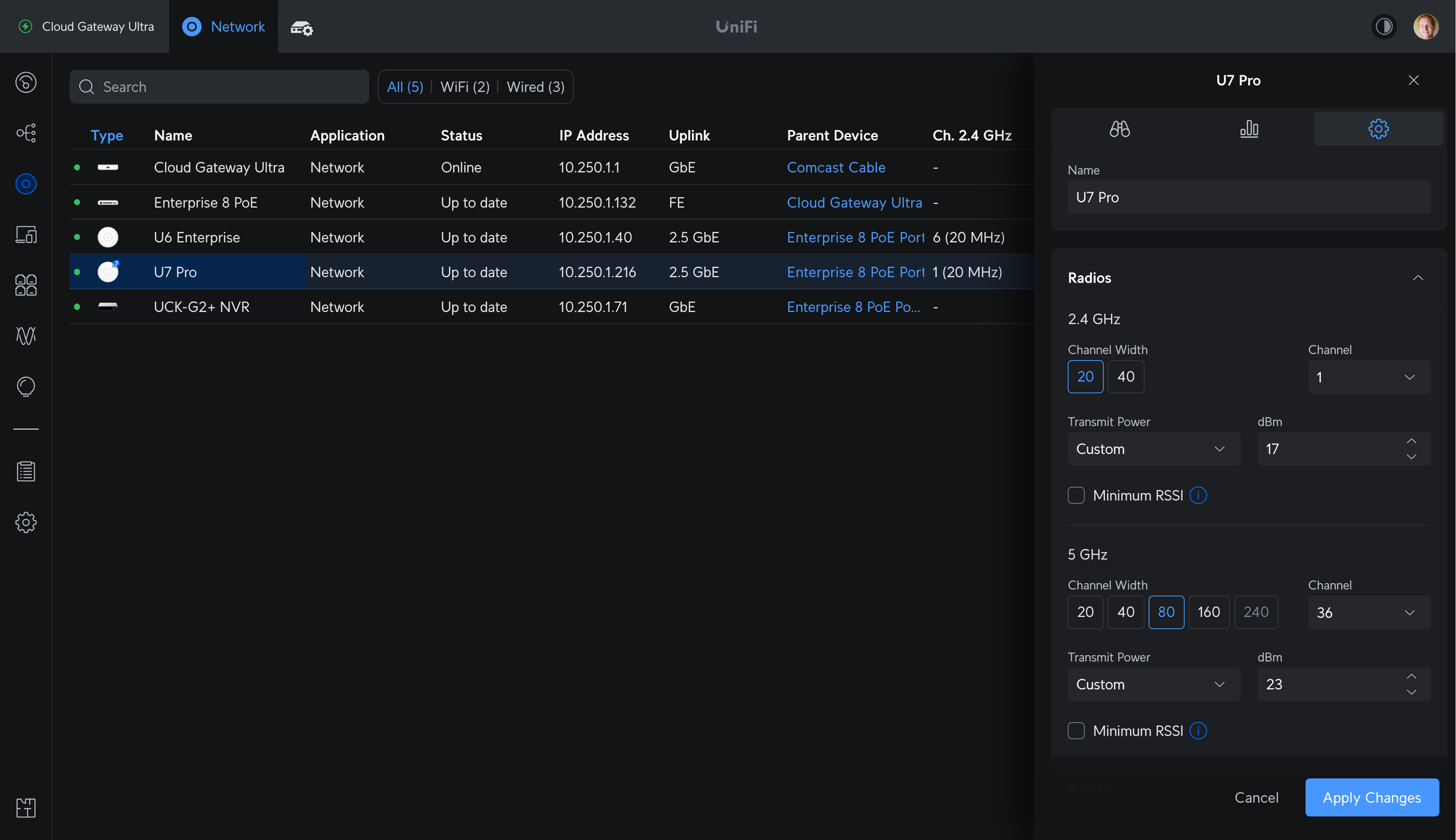Image resolution: width=1456 pixels, height=840 pixels.
Task: Open the user profile avatar
Action: (x=1426, y=26)
